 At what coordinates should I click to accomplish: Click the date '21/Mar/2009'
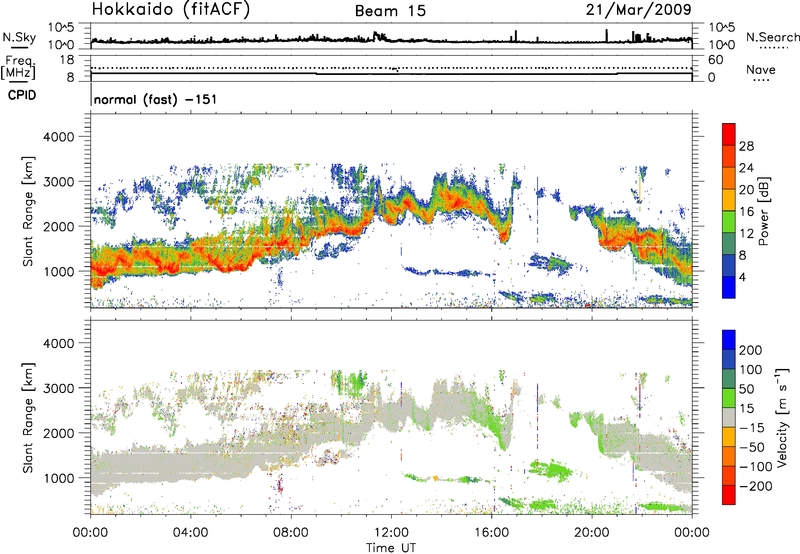(x=638, y=10)
